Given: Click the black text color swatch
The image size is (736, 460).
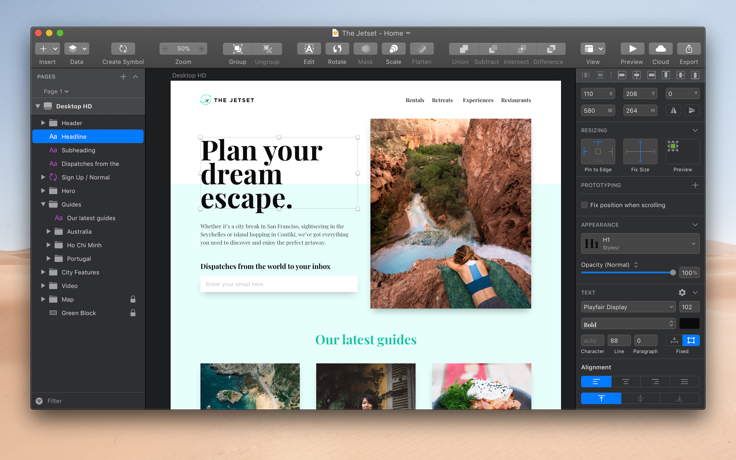Looking at the screenshot, I should [x=690, y=324].
